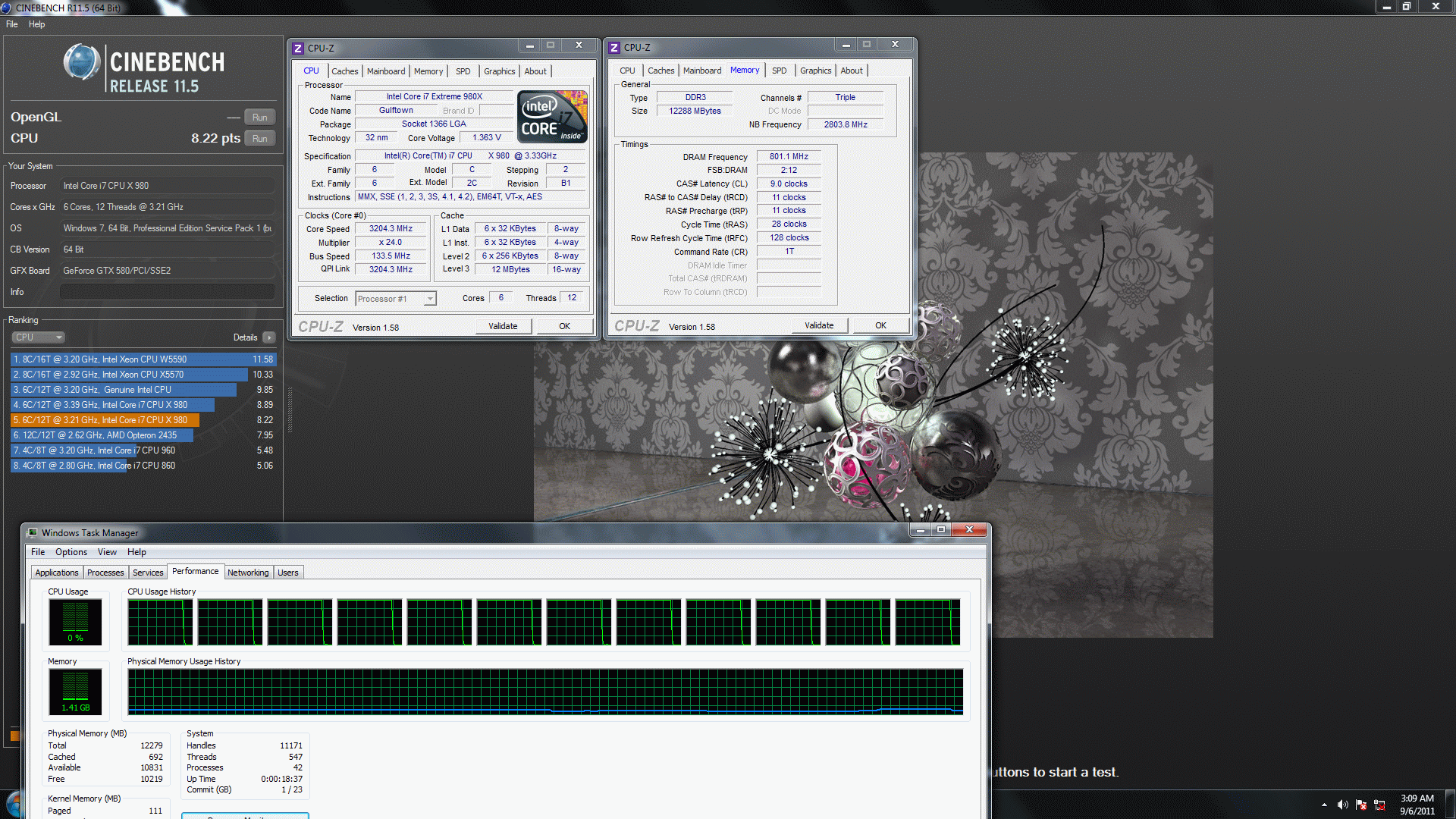1456x819 pixels.
Task: Run the CPU benchmark
Action: click(259, 139)
